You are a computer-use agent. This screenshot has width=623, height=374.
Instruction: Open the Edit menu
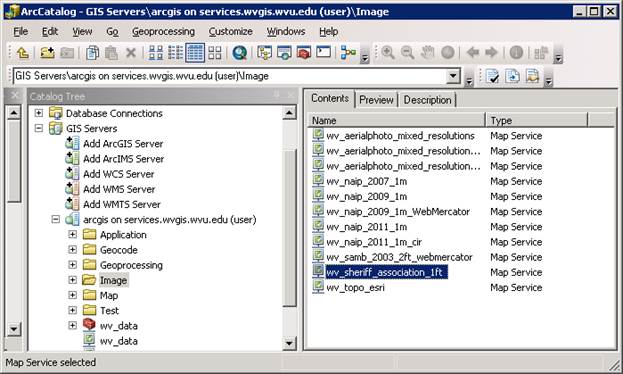(50, 31)
